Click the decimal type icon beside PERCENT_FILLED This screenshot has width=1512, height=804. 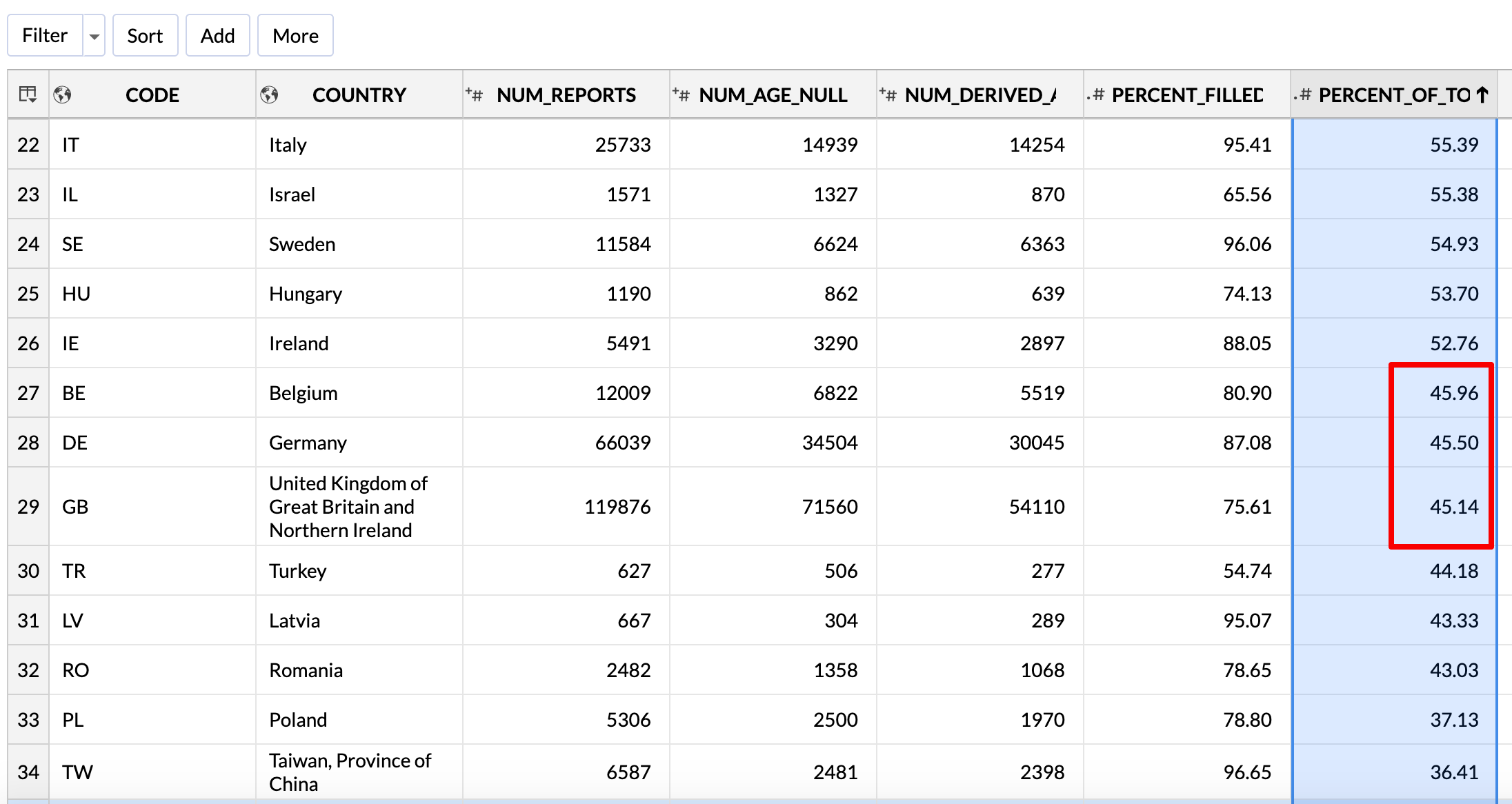tap(1096, 94)
